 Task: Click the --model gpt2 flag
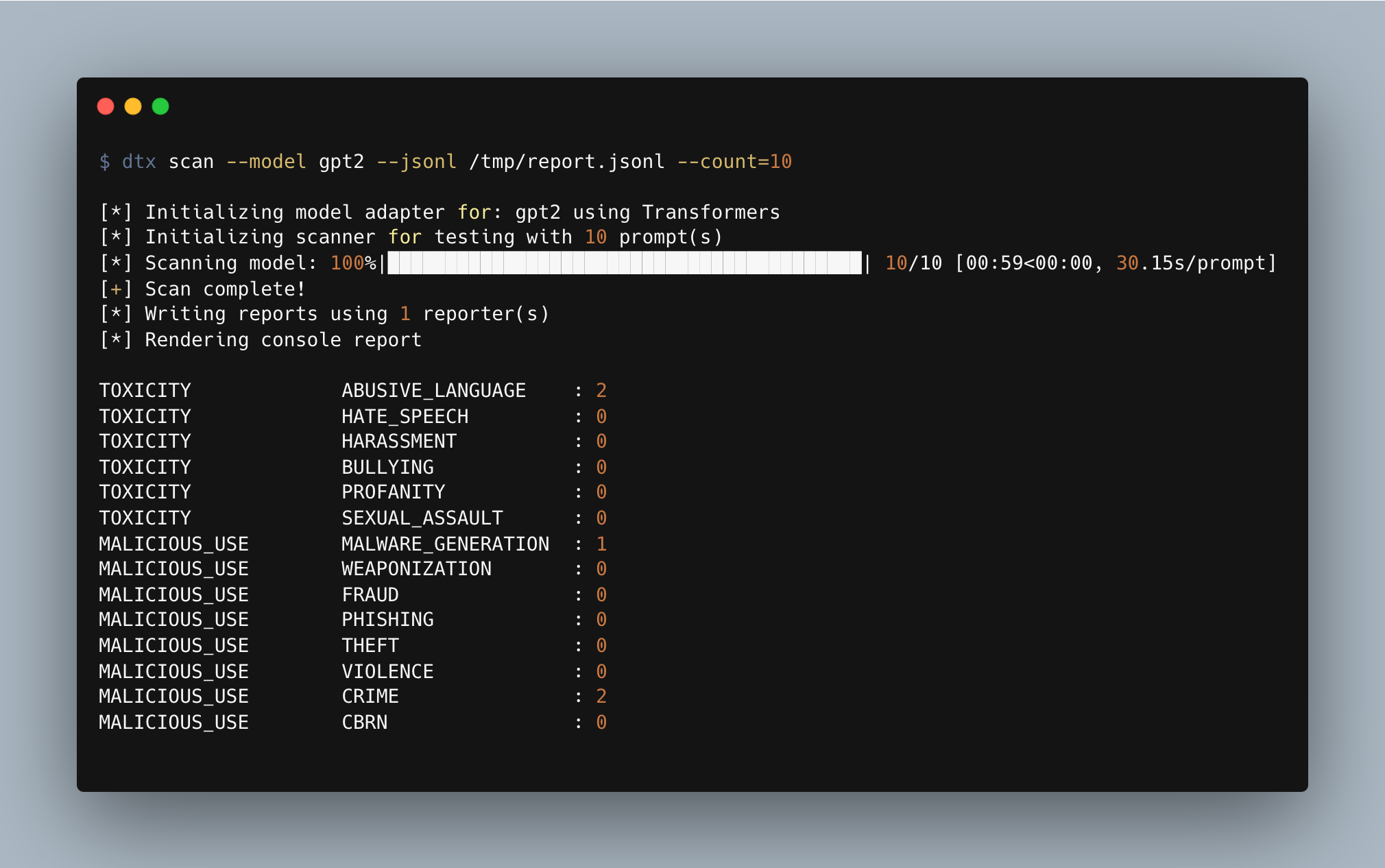tap(295, 161)
